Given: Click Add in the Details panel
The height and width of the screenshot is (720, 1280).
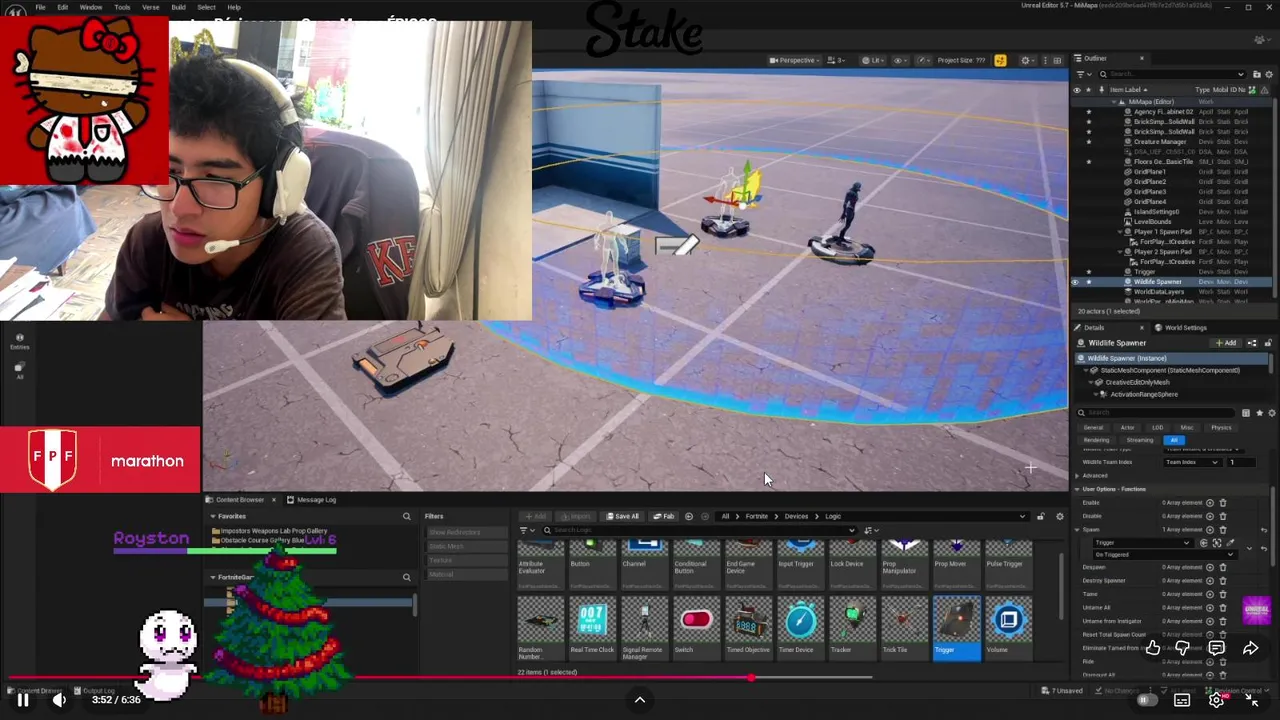Looking at the screenshot, I should pos(1226,343).
